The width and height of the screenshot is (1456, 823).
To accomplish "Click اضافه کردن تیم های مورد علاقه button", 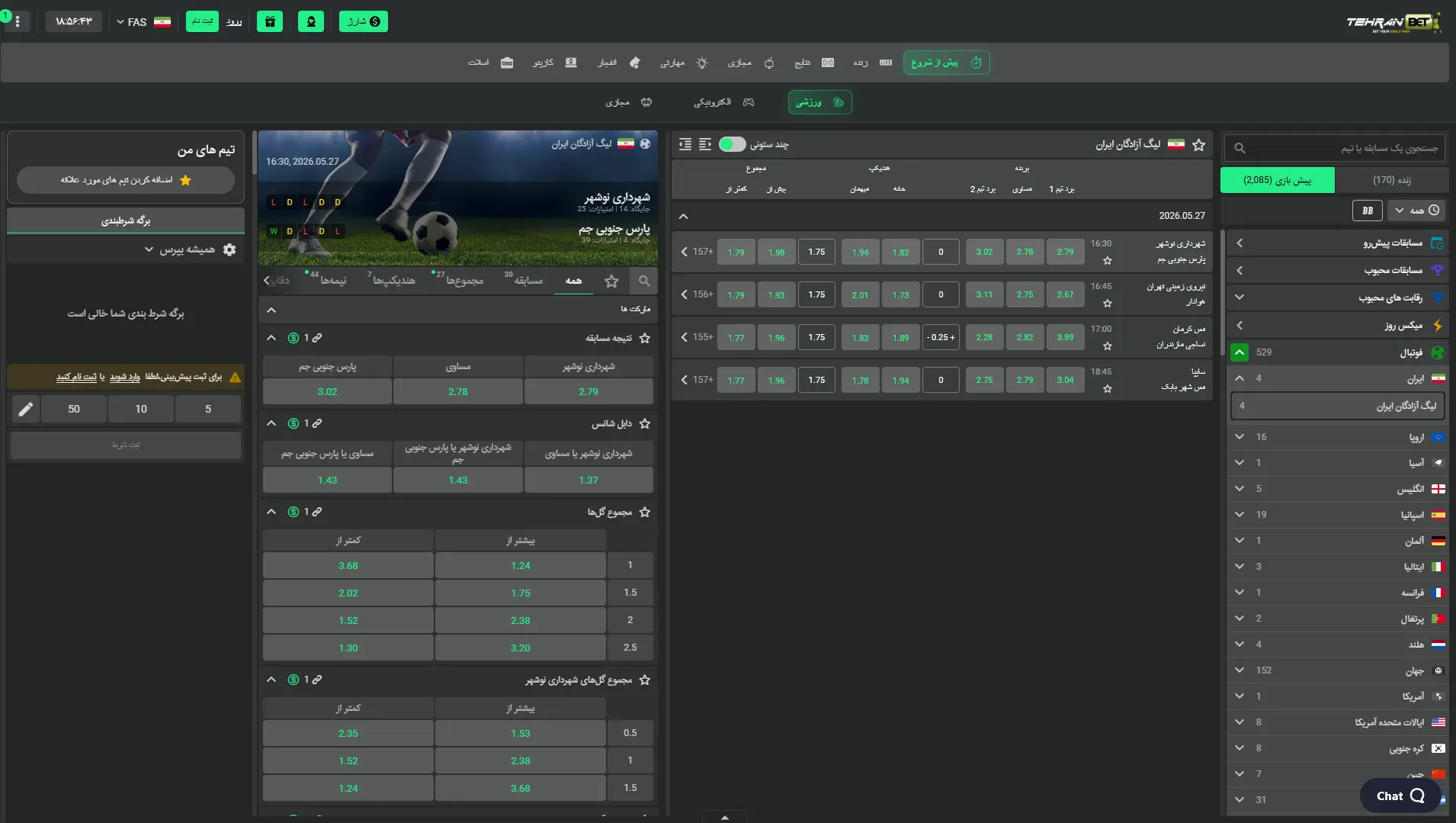I will tap(126, 180).
